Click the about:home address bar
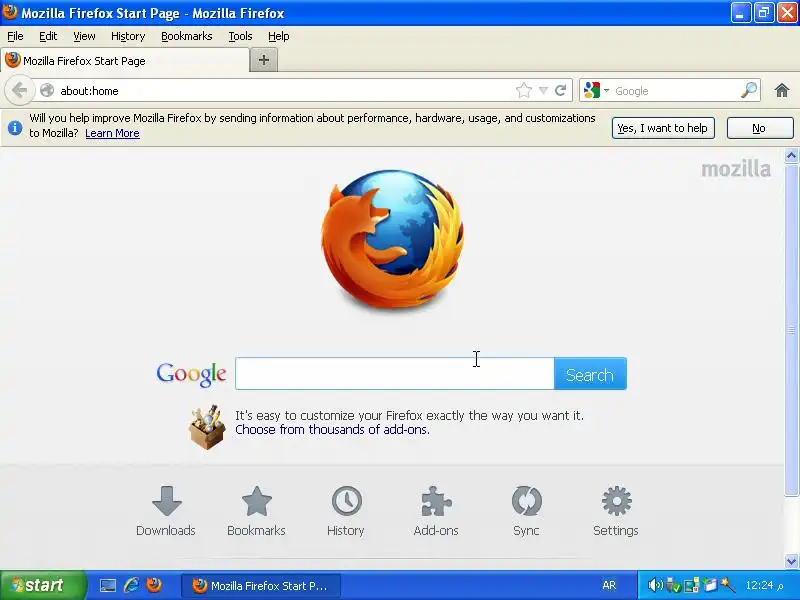This screenshot has width=800, height=600. click(x=286, y=91)
